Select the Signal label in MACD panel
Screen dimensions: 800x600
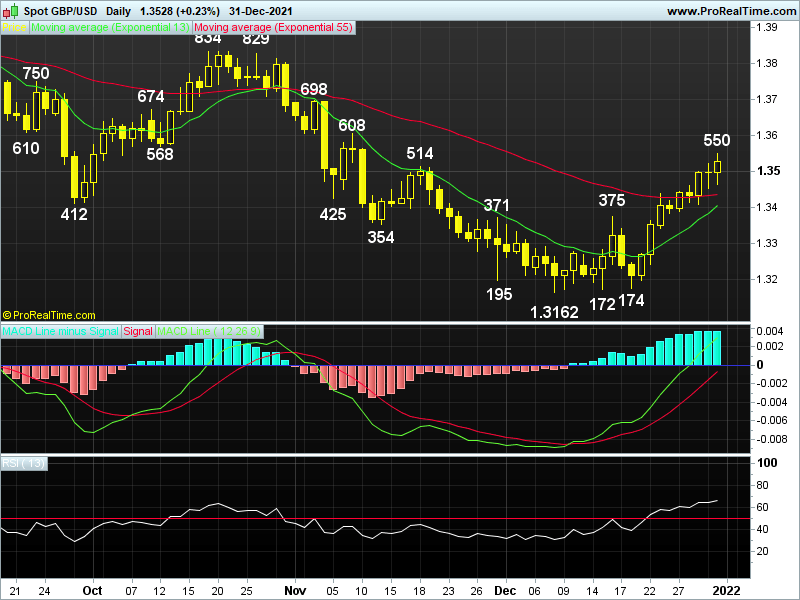pos(135,331)
